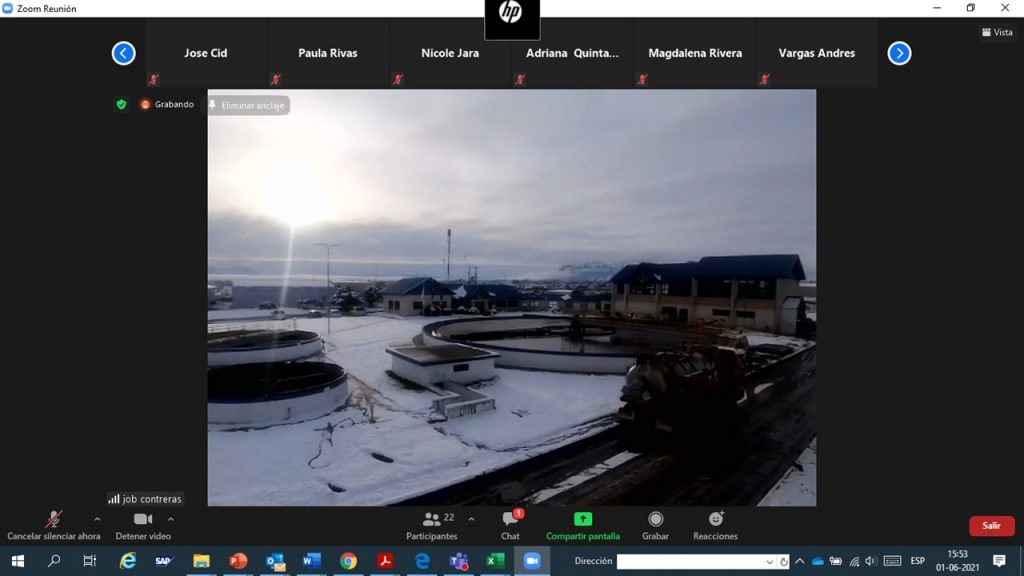Unpin video with Eliminar anclaje
The width and height of the screenshot is (1024, 576).
pos(248,105)
